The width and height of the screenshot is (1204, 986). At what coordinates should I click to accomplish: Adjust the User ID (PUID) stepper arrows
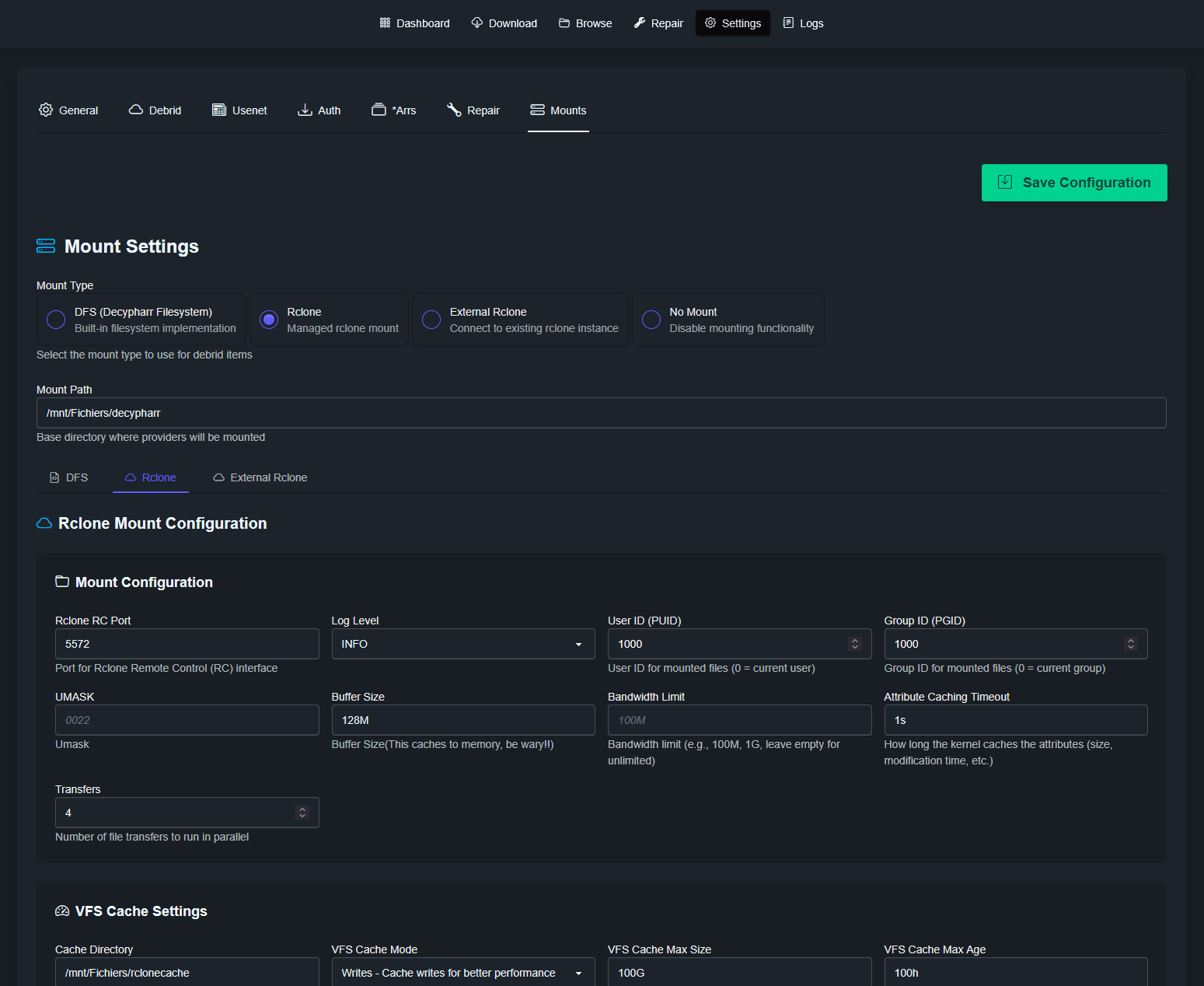[x=855, y=644]
